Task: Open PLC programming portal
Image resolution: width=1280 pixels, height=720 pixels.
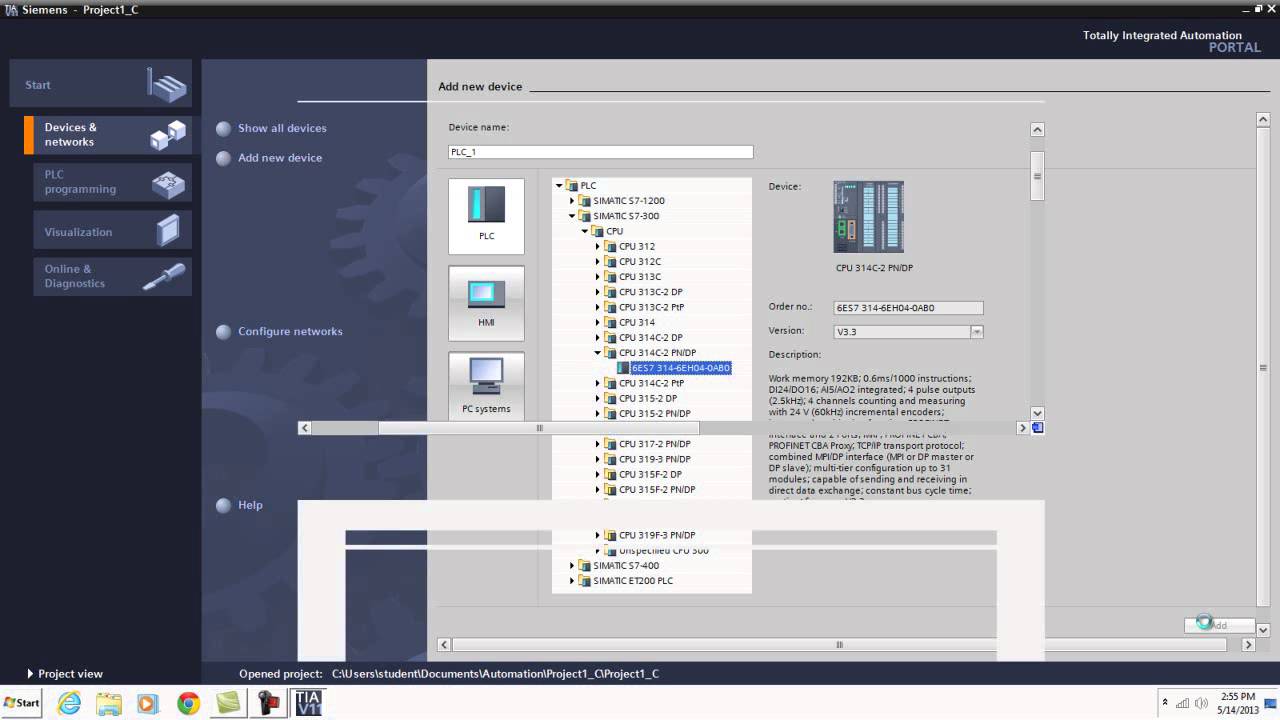Action: click(x=112, y=182)
